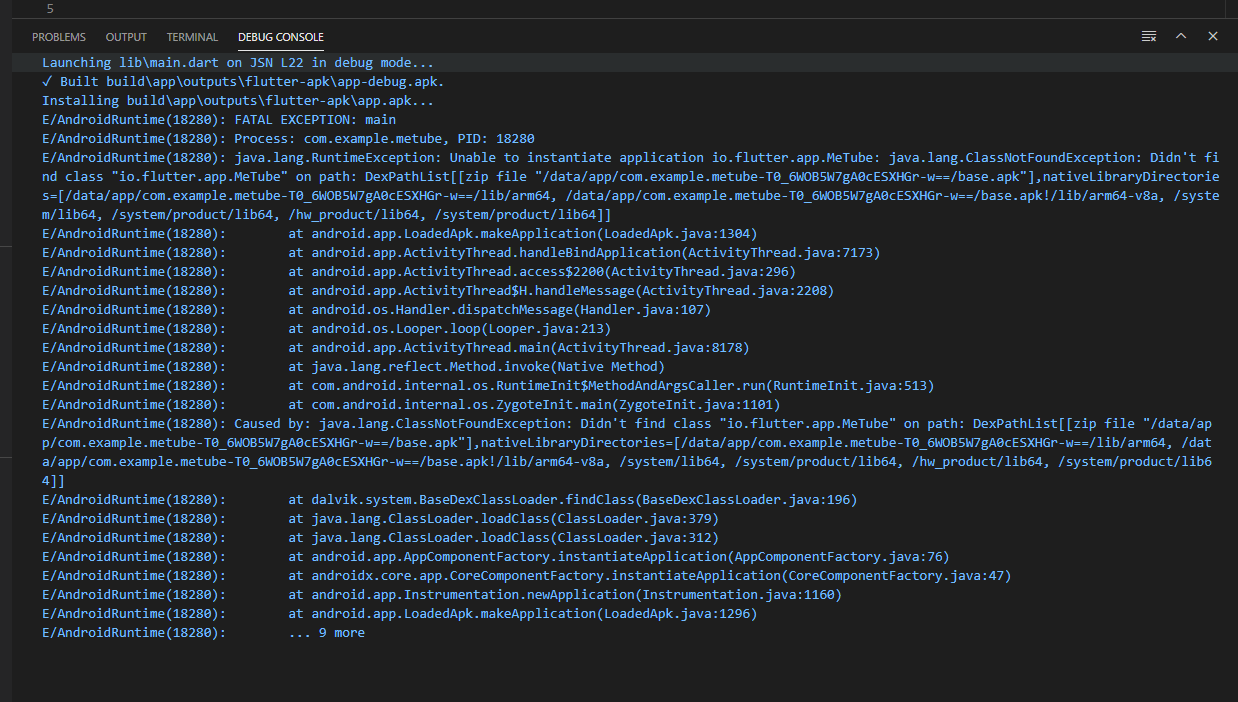Click the 'ActivityThread$H.handleMessage' stack line

pos(438,290)
